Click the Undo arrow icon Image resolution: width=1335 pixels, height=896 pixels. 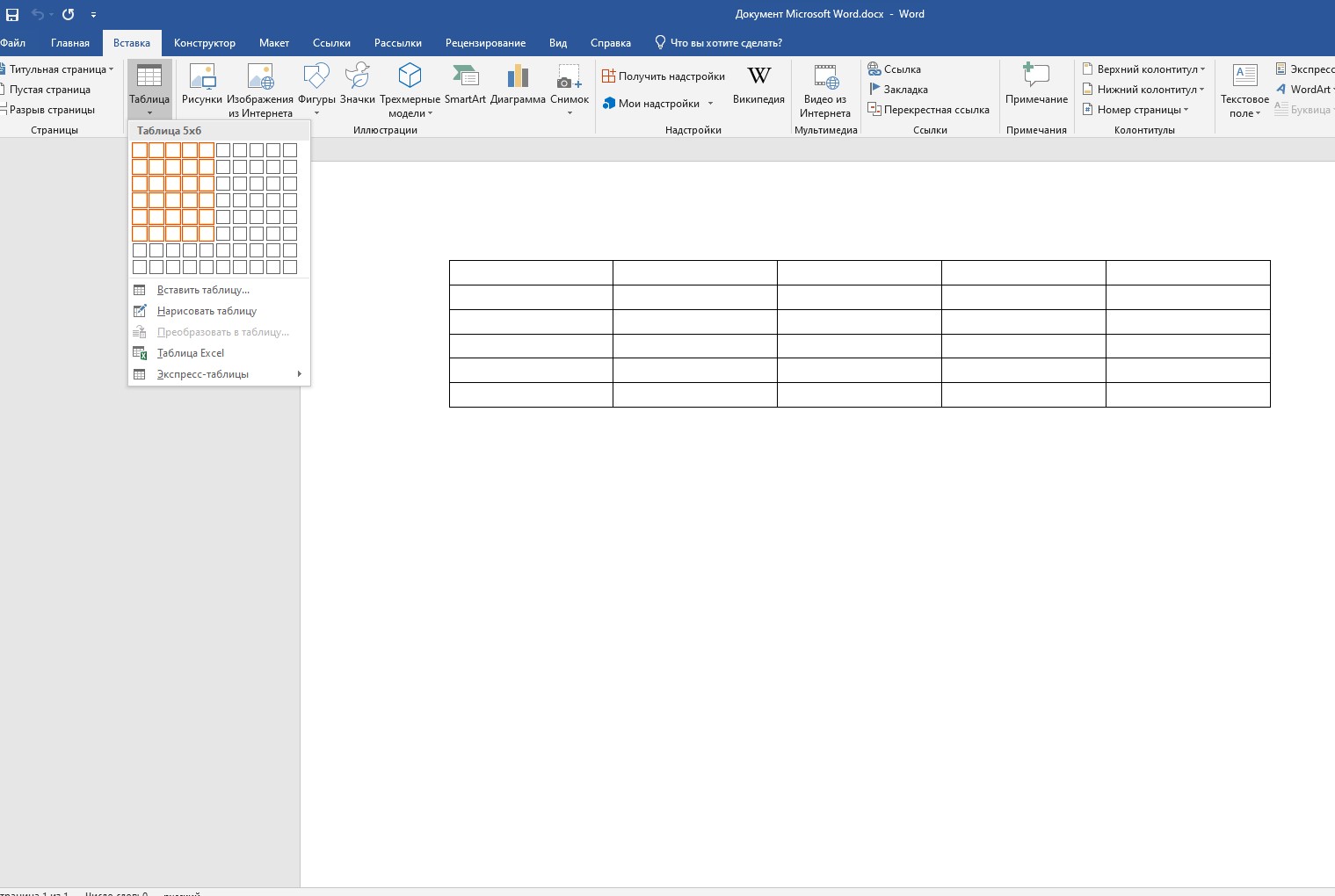[x=37, y=14]
